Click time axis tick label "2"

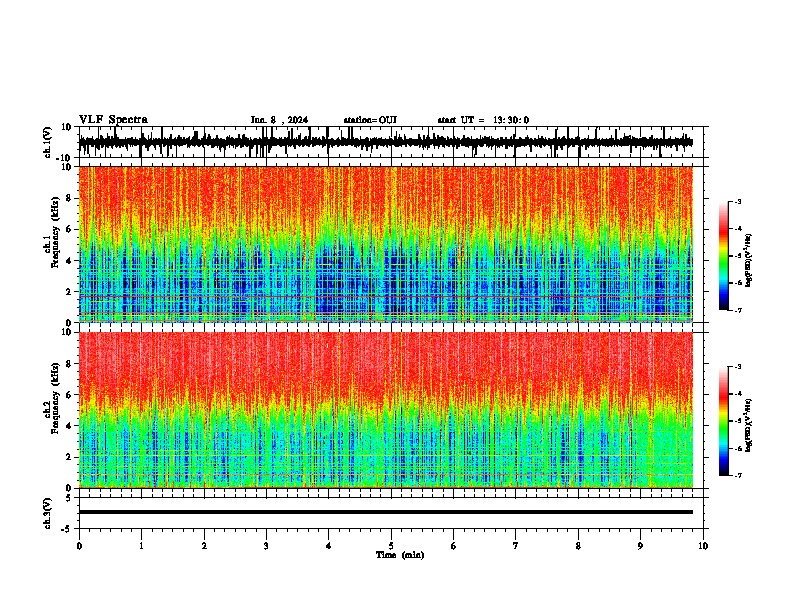pyautogui.click(x=204, y=546)
